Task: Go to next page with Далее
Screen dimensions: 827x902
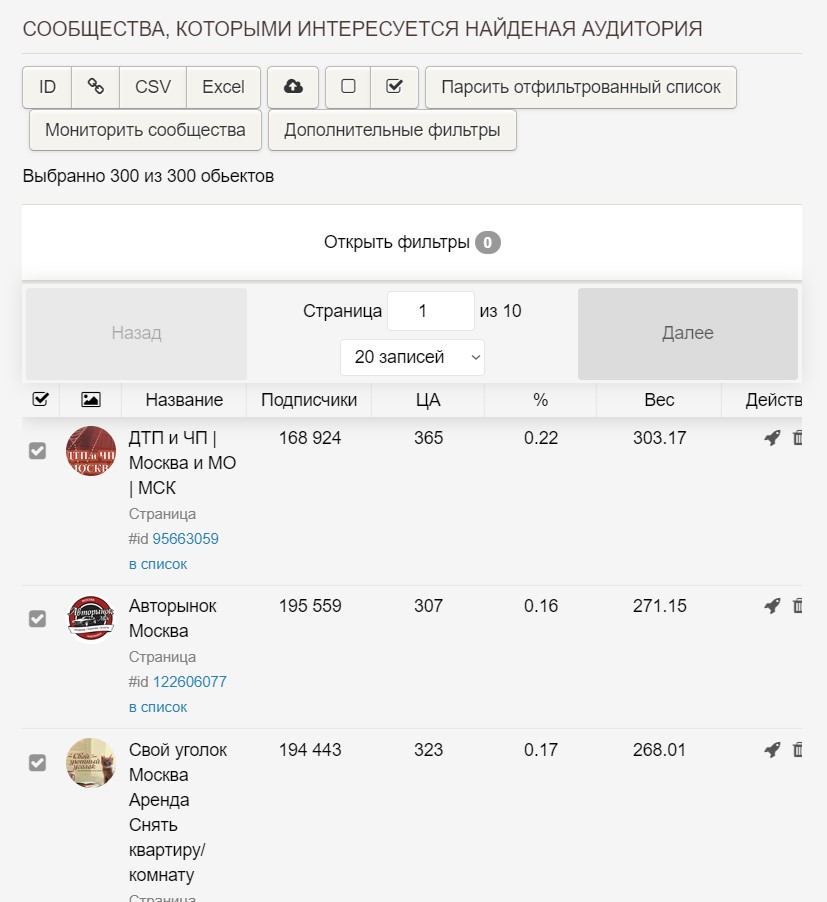Action: tap(687, 333)
